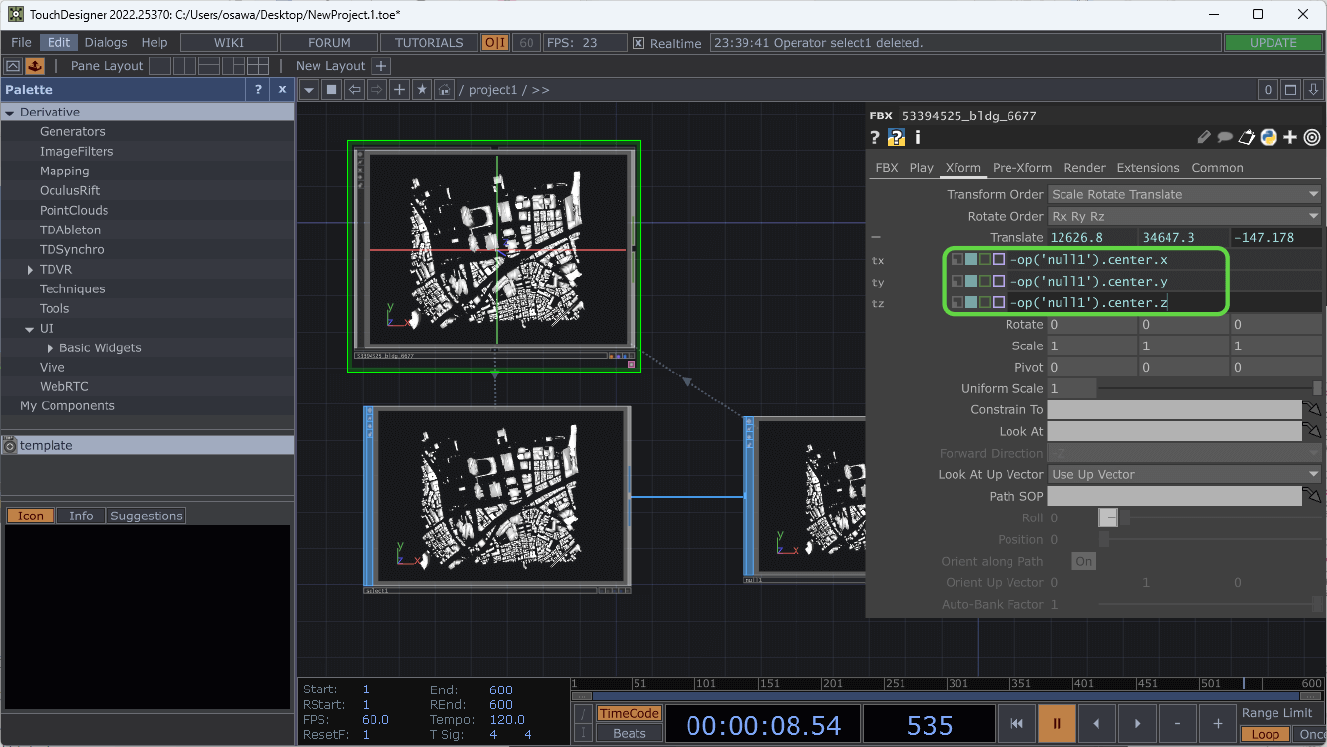Click the comment bubble icon on the FBX dialog
Viewport: 1327px width, 747px height.
tap(1225, 137)
